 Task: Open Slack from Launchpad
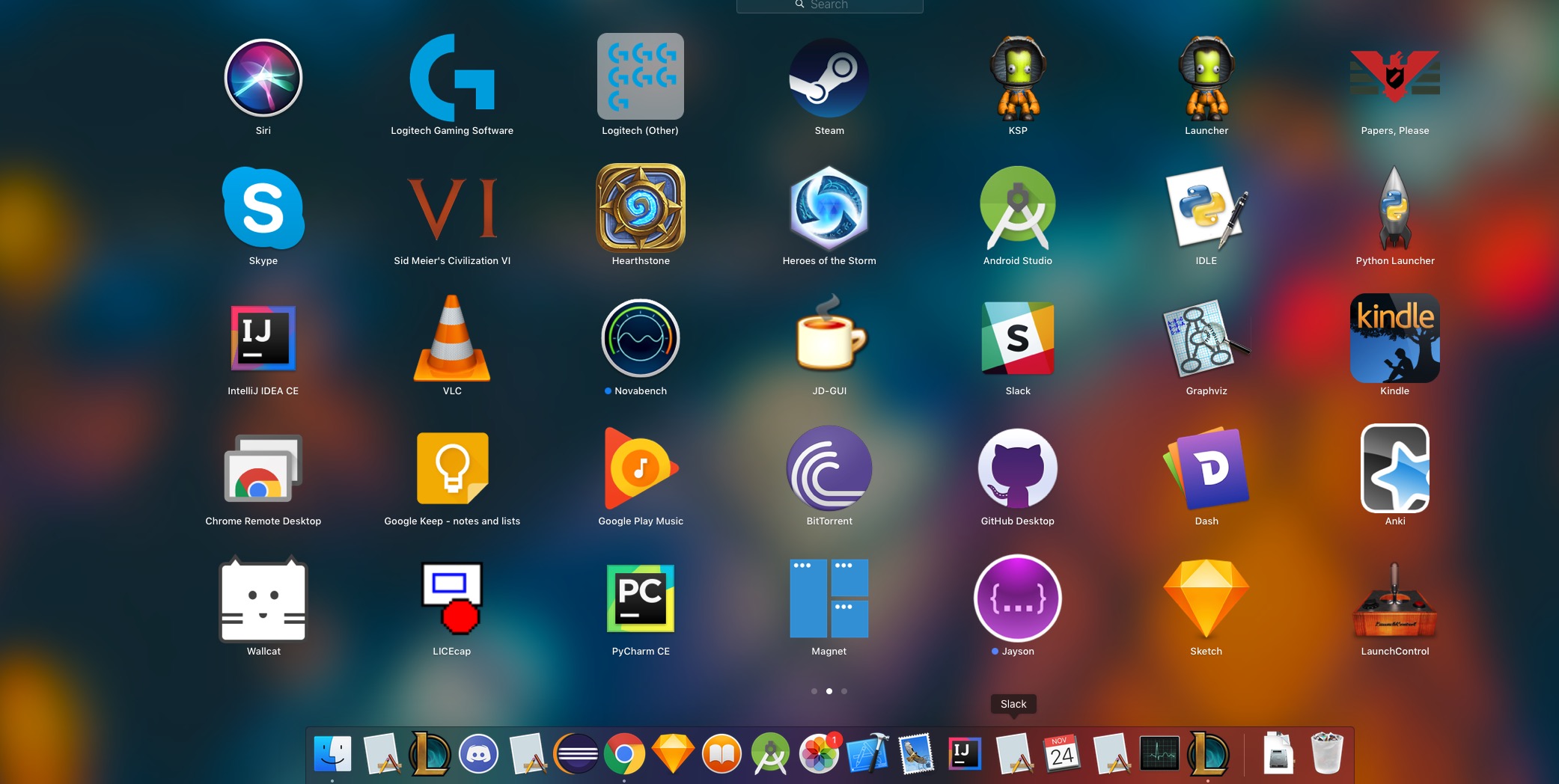coord(1017,338)
